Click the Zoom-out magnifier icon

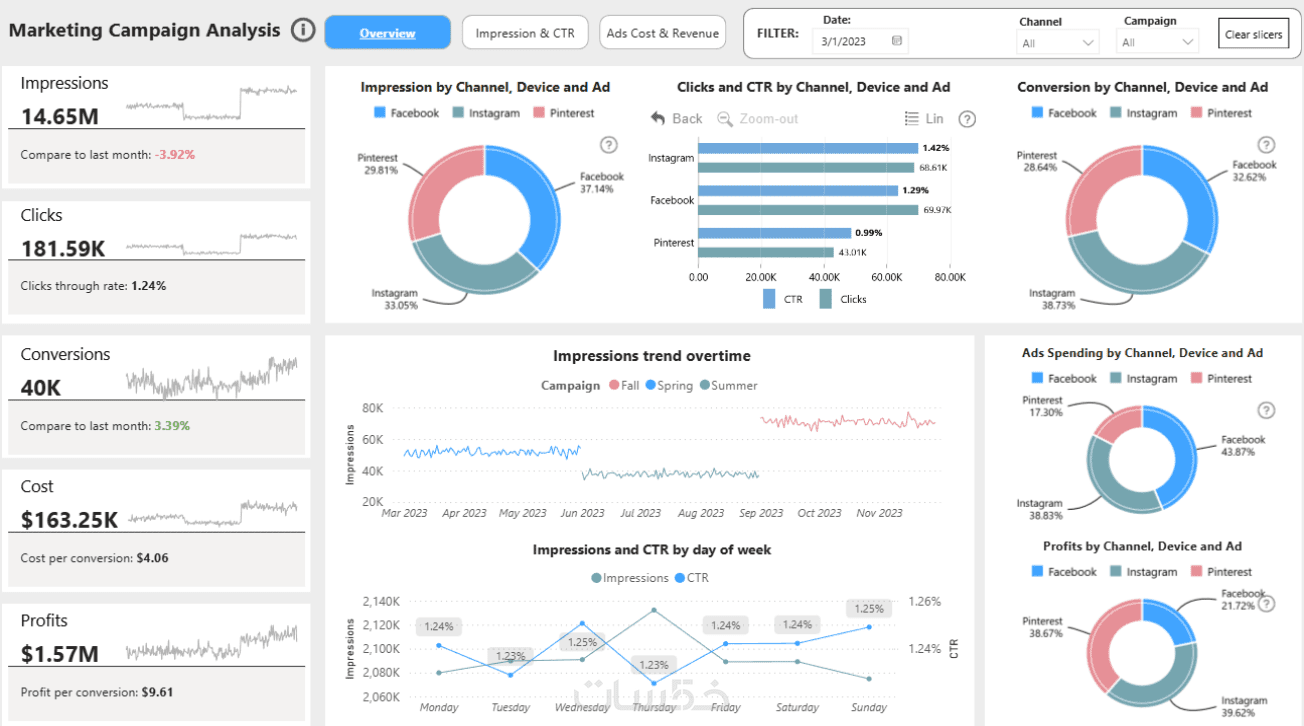pyautogui.click(x=725, y=118)
